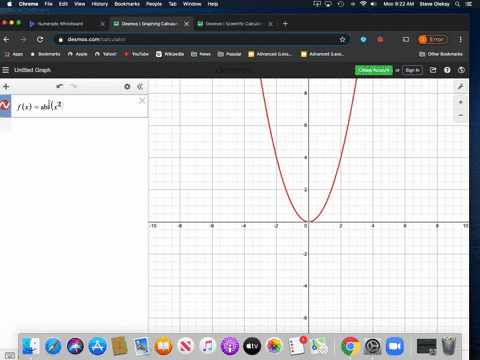Open the Desmos hamburger menu
Screen dimensions: 480x360
coord(5,70)
